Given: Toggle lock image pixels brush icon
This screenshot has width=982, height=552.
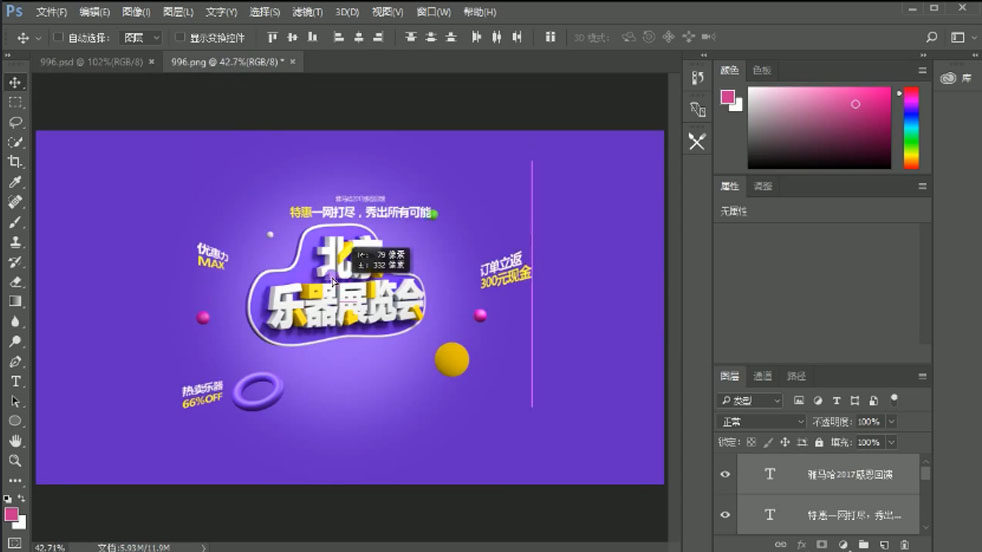Looking at the screenshot, I should coord(768,442).
